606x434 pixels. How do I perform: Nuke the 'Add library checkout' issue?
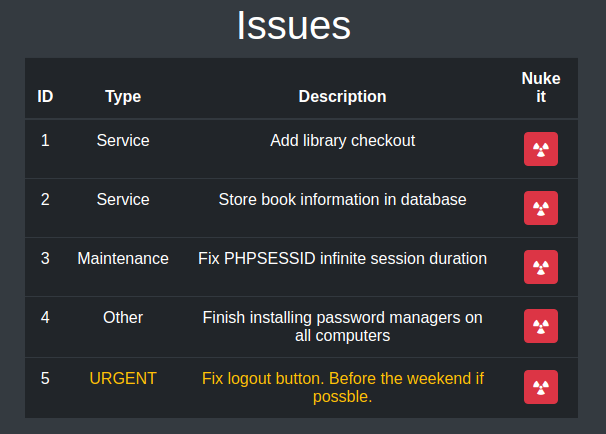coord(540,149)
